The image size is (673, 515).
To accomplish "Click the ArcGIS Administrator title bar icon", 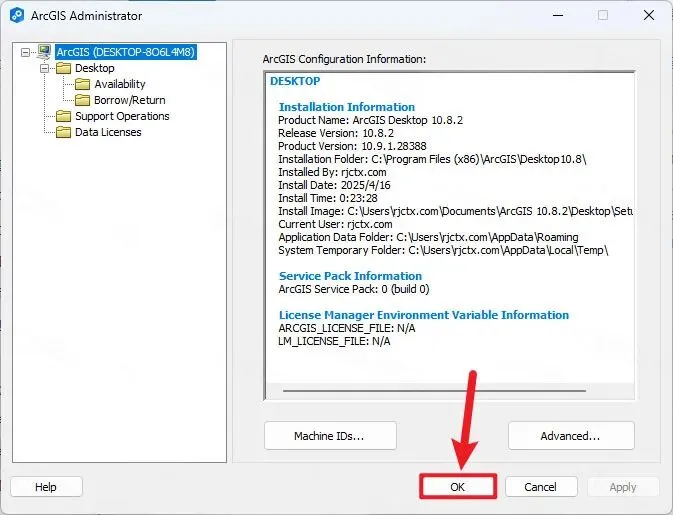I will click(17, 16).
